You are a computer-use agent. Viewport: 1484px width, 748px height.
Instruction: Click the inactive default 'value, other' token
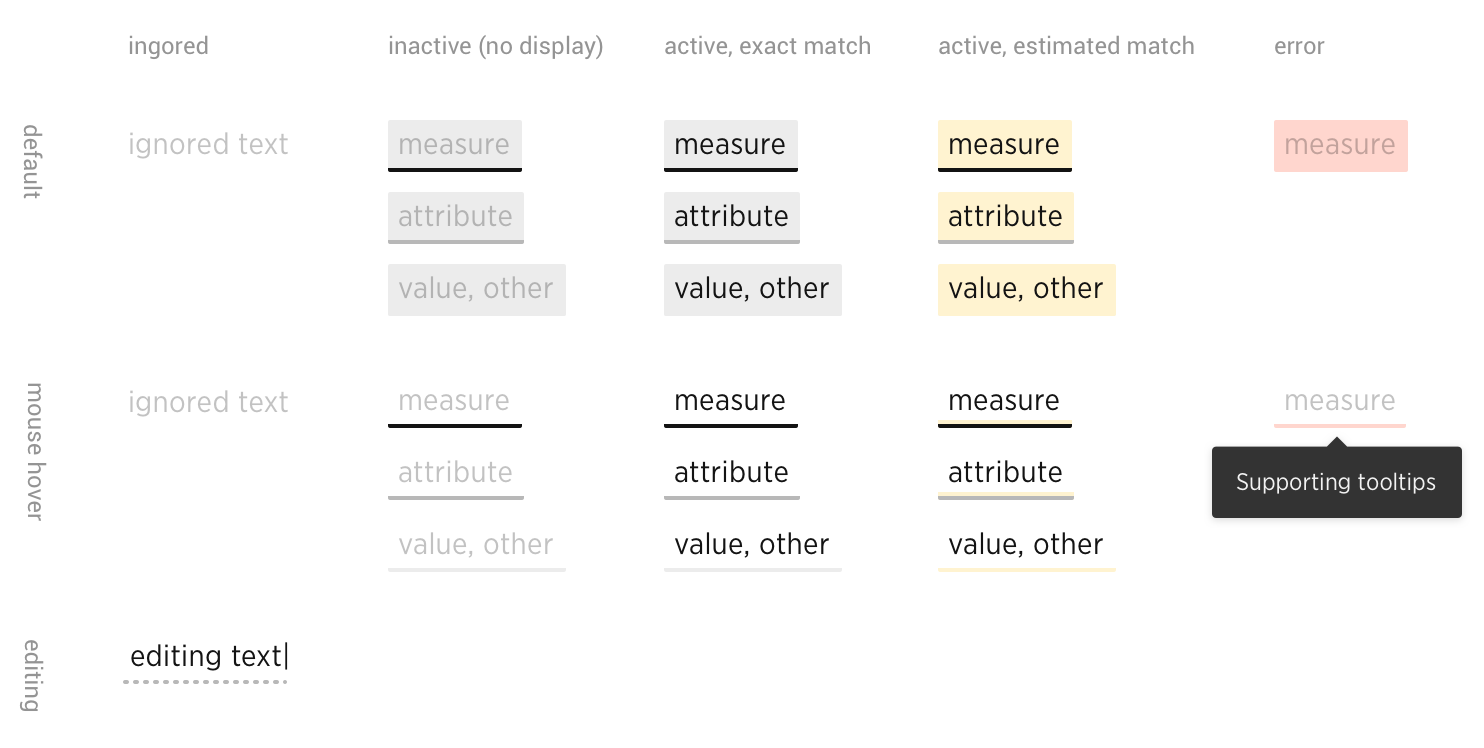(x=477, y=290)
